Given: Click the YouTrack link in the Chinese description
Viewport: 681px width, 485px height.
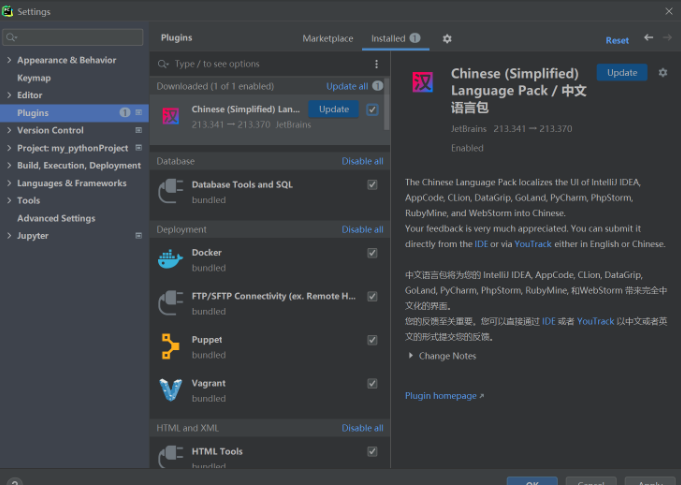Looking at the screenshot, I should [x=595, y=321].
